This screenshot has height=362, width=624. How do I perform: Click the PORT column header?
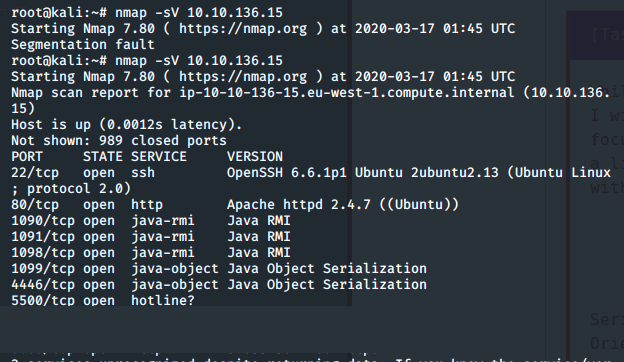[x=27, y=157]
